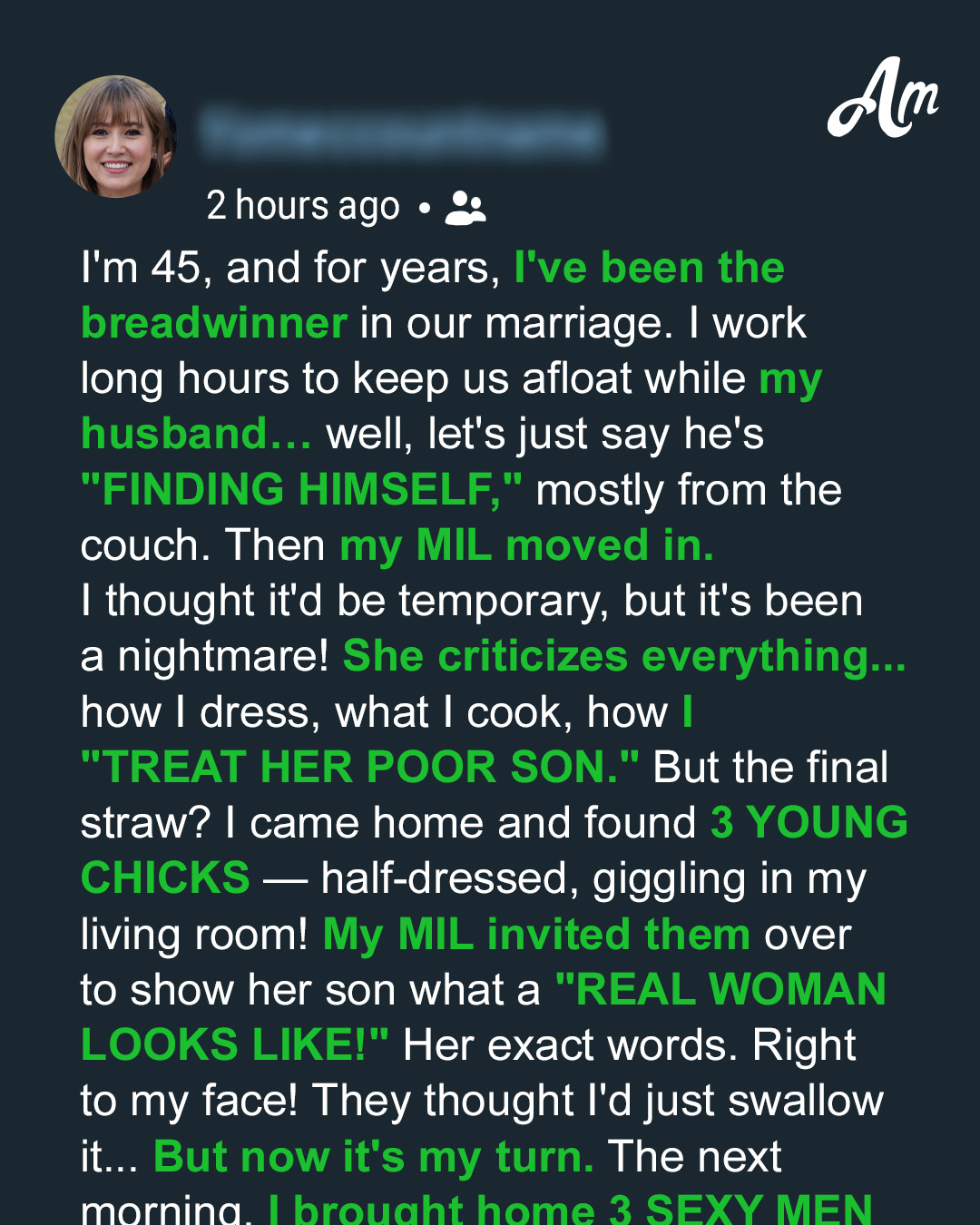Click the green '3 YOUNG' text
980x1225 pixels.
[x=808, y=823]
